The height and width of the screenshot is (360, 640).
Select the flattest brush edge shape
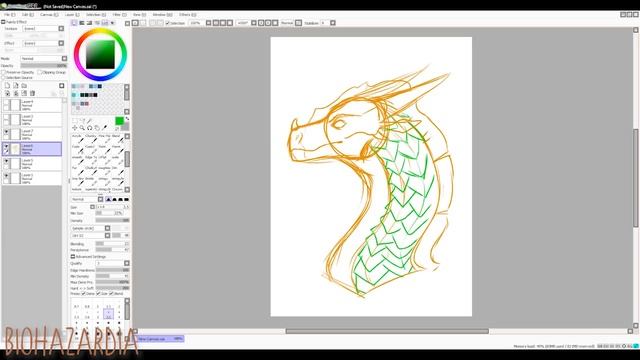click(x=127, y=199)
